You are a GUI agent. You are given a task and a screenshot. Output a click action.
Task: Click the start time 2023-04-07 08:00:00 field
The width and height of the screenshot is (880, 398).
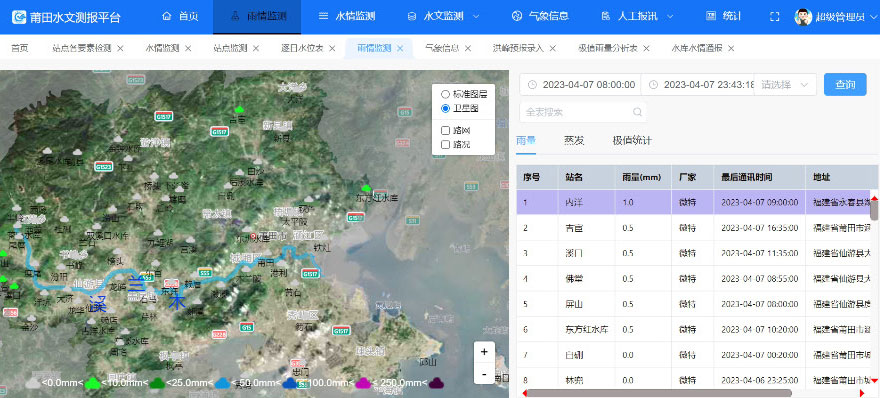click(580, 85)
